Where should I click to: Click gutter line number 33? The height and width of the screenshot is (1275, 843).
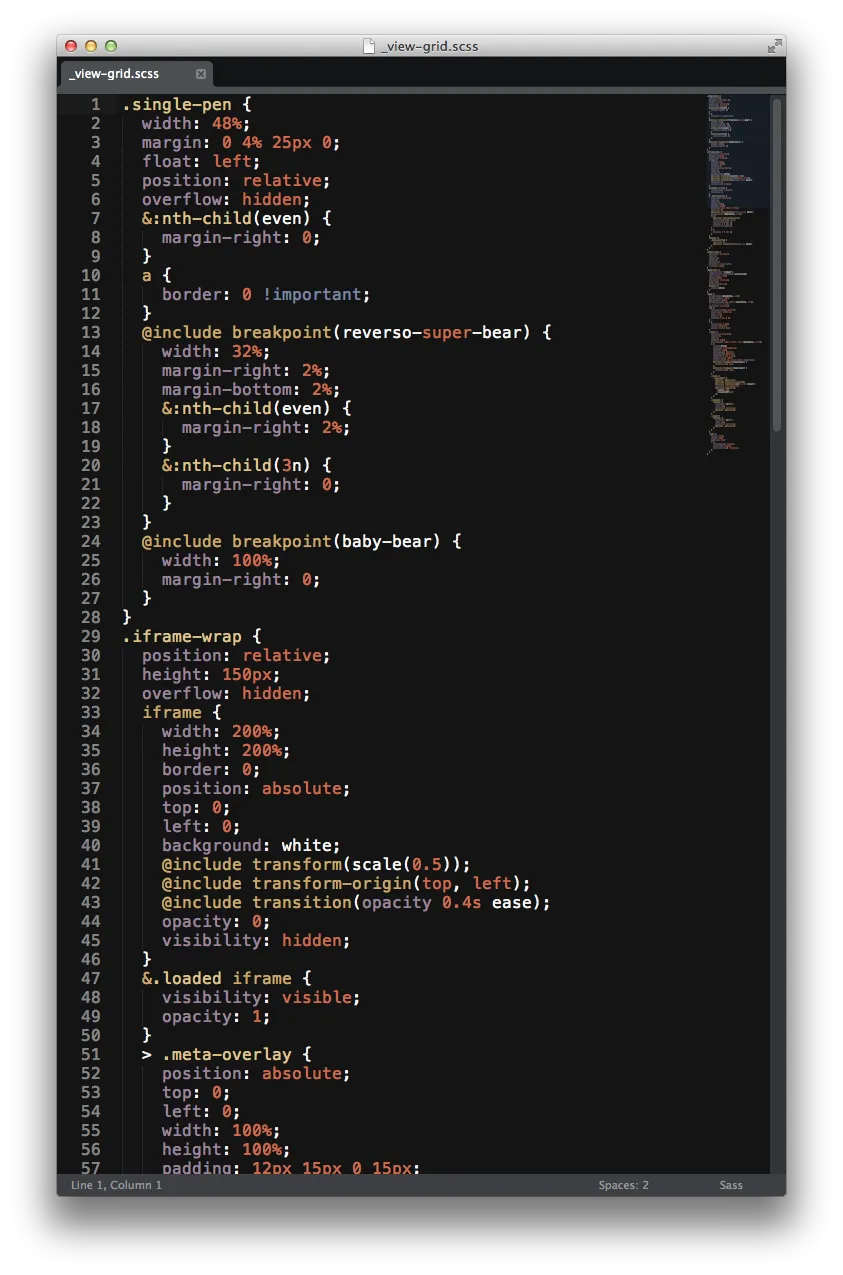pos(91,712)
